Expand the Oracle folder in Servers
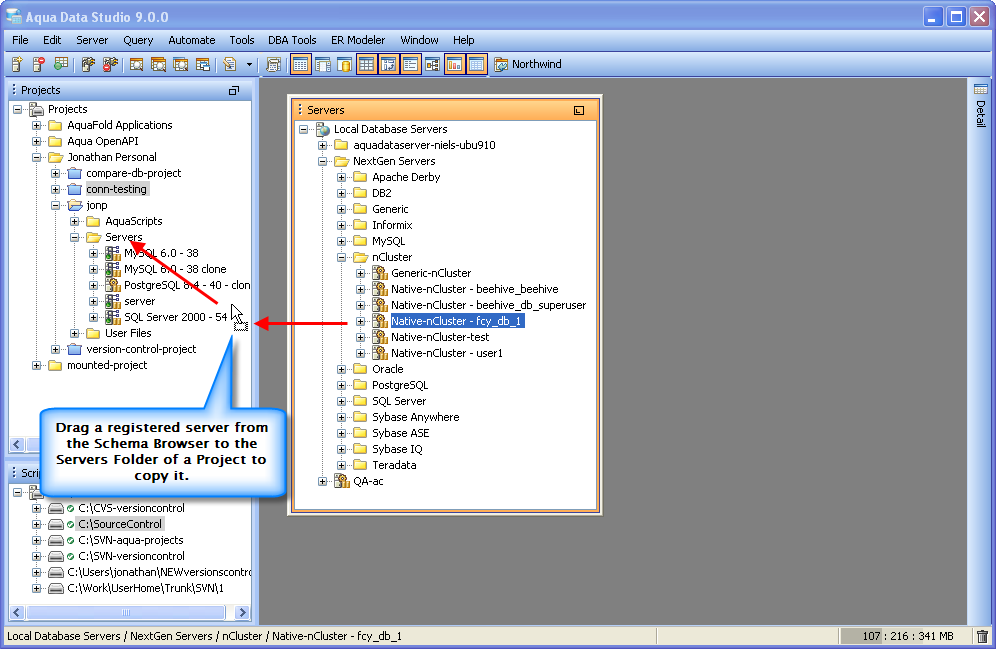Image resolution: width=996 pixels, height=649 pixels. click(x=342, y=369)
